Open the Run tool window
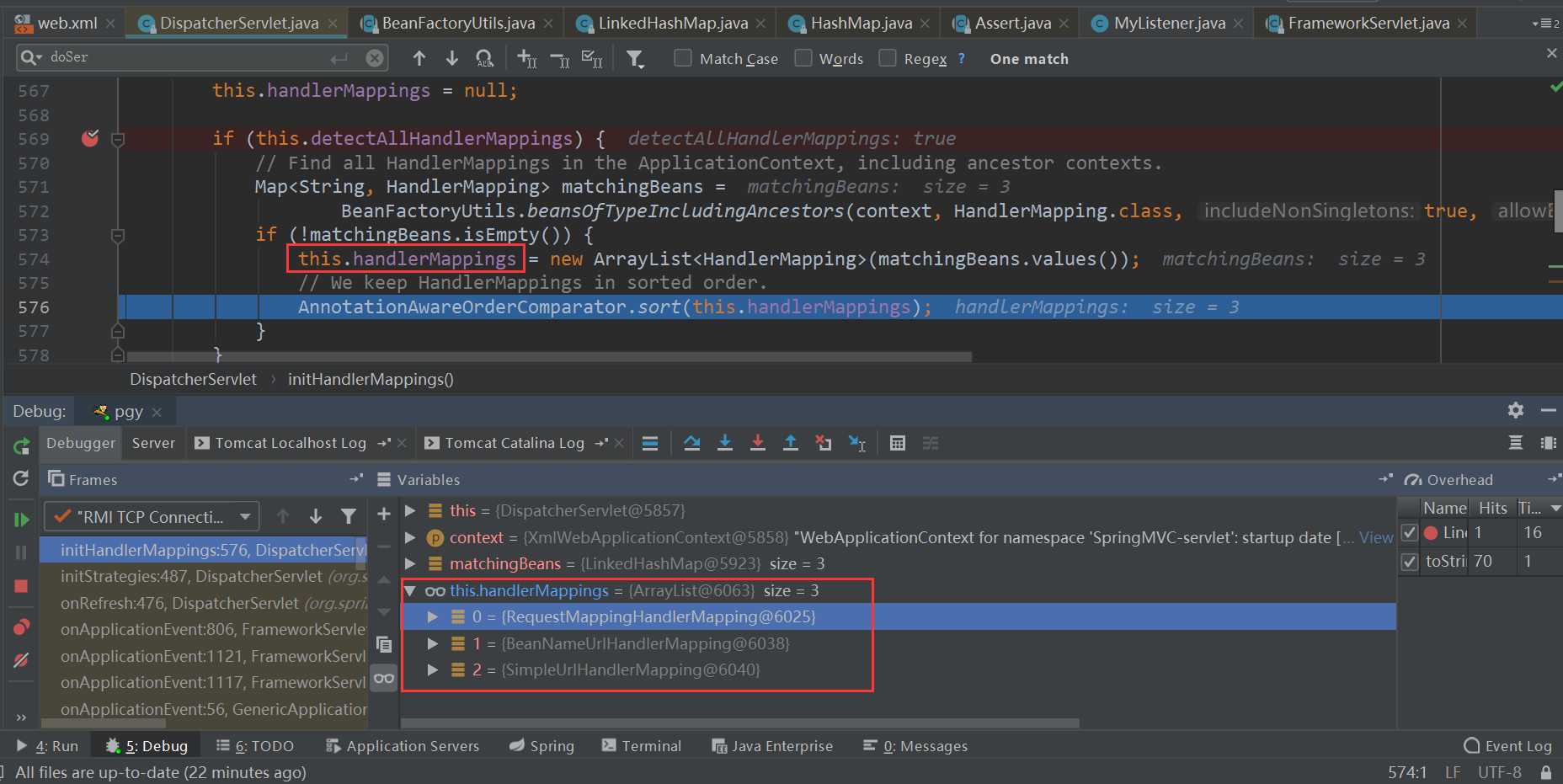Screen dimensions: 1563x784 pos(47,746)
